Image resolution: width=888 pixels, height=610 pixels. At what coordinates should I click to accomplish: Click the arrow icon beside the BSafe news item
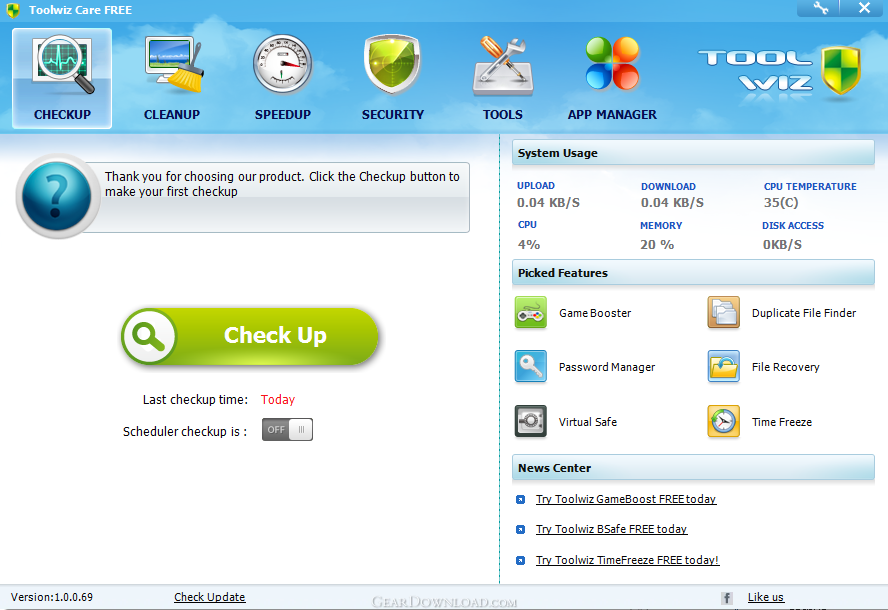[x=520, y=530]
